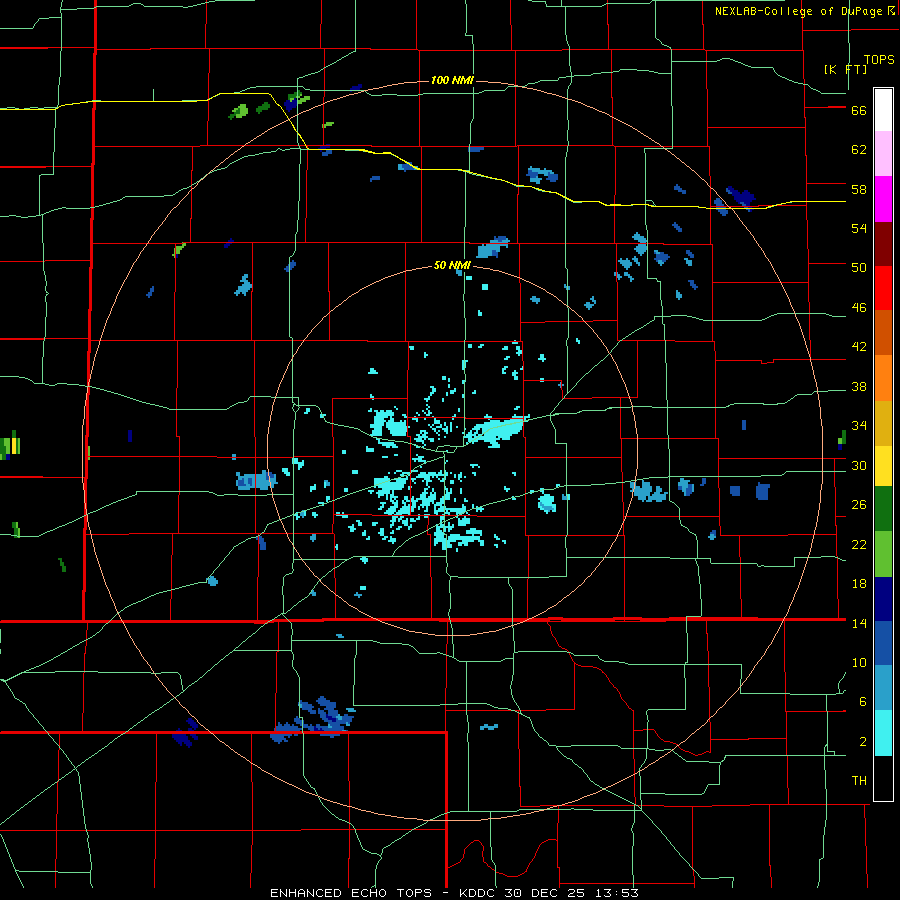Click the legend value '30'
Screen dimensions: 900x900
coord(859,465)
